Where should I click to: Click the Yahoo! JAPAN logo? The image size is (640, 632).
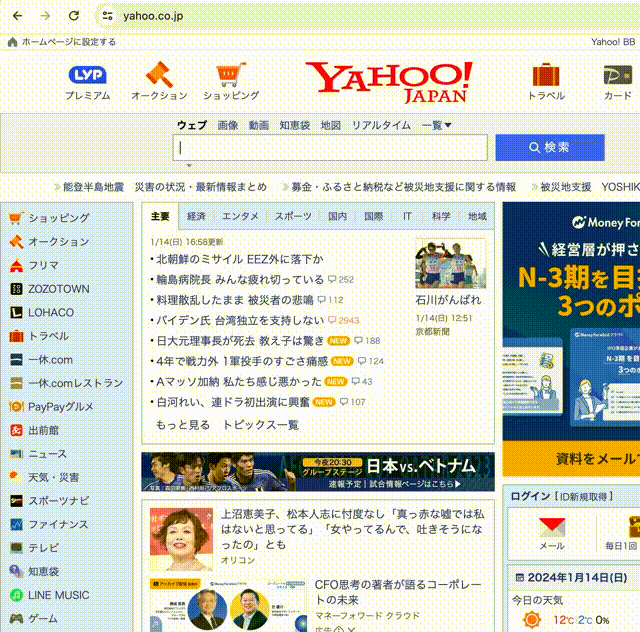[x=389, y=82]
